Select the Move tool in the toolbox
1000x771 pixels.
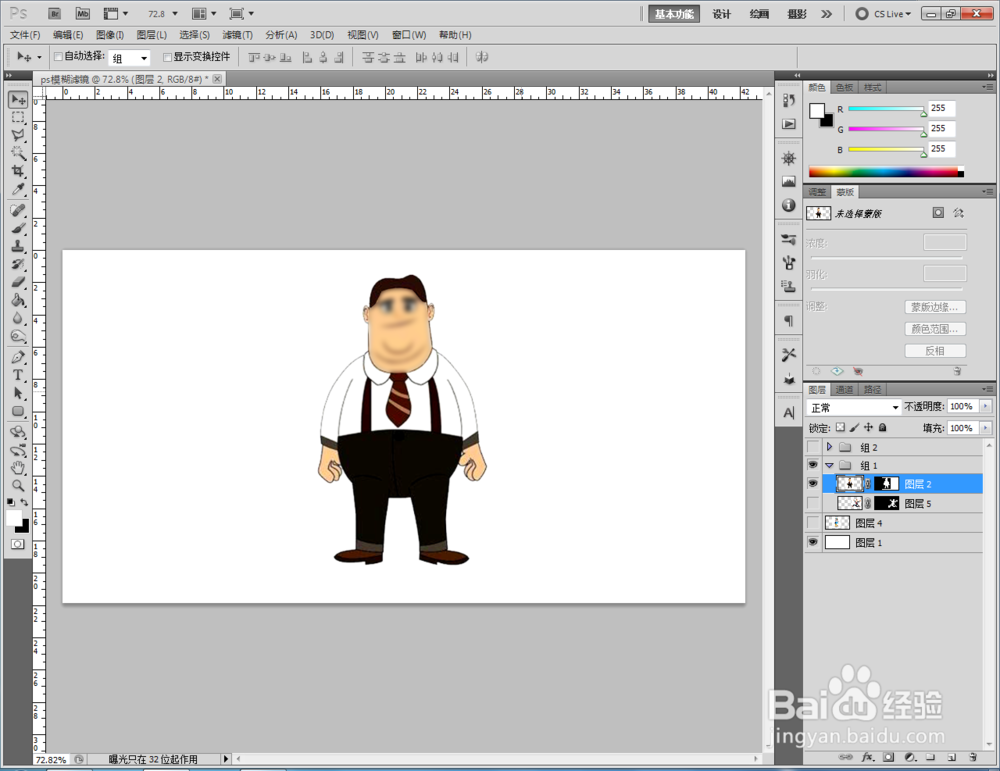pyautogui.click(x=18, y=99)
